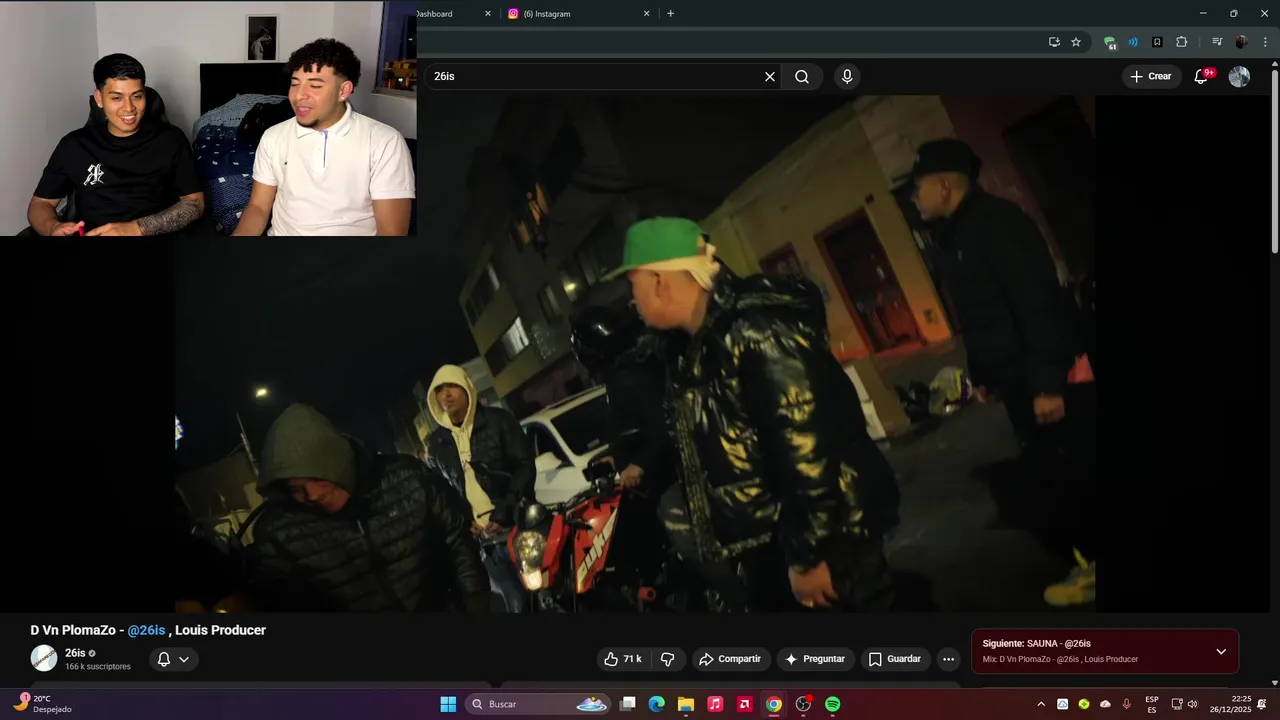
Task: Open Chrome's three-dot menu
Action: click(1265, 42)
